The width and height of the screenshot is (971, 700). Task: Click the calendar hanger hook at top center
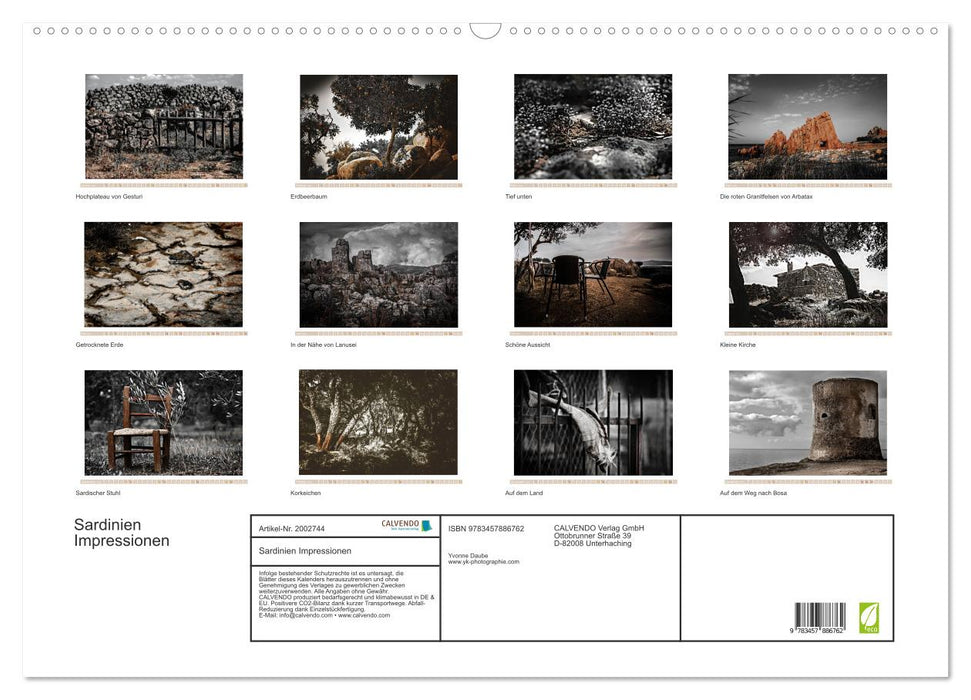[485, 31]
